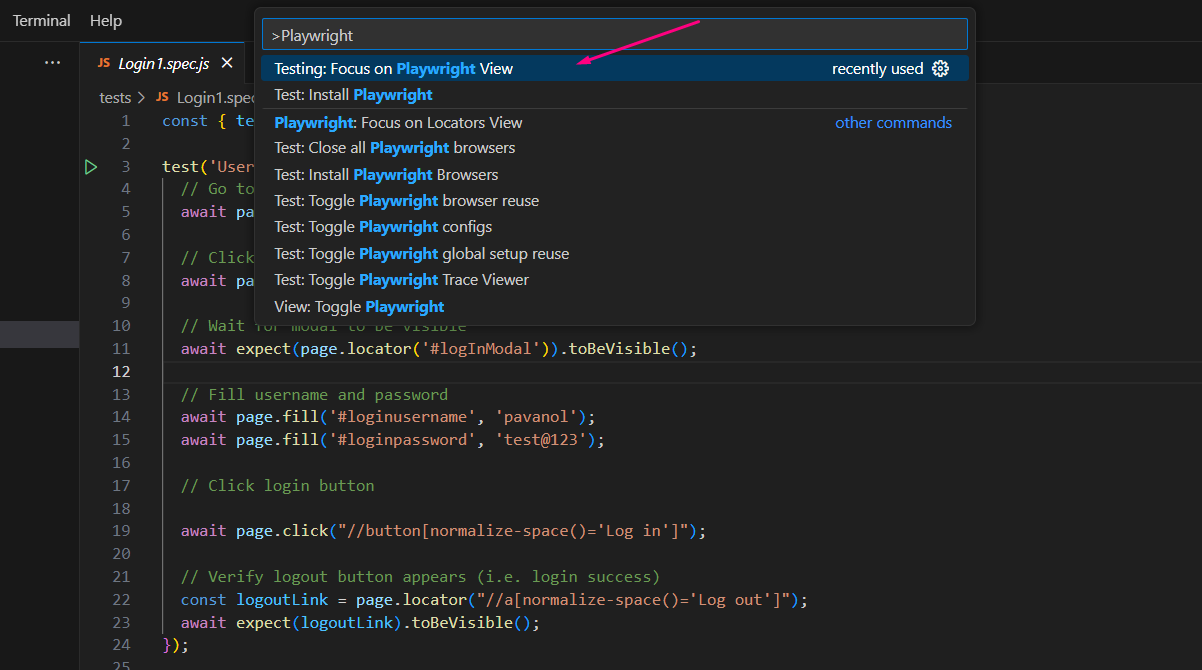
Task: Choose 'View: Toggle Playwright' command
Action: (x=614, y=306)
